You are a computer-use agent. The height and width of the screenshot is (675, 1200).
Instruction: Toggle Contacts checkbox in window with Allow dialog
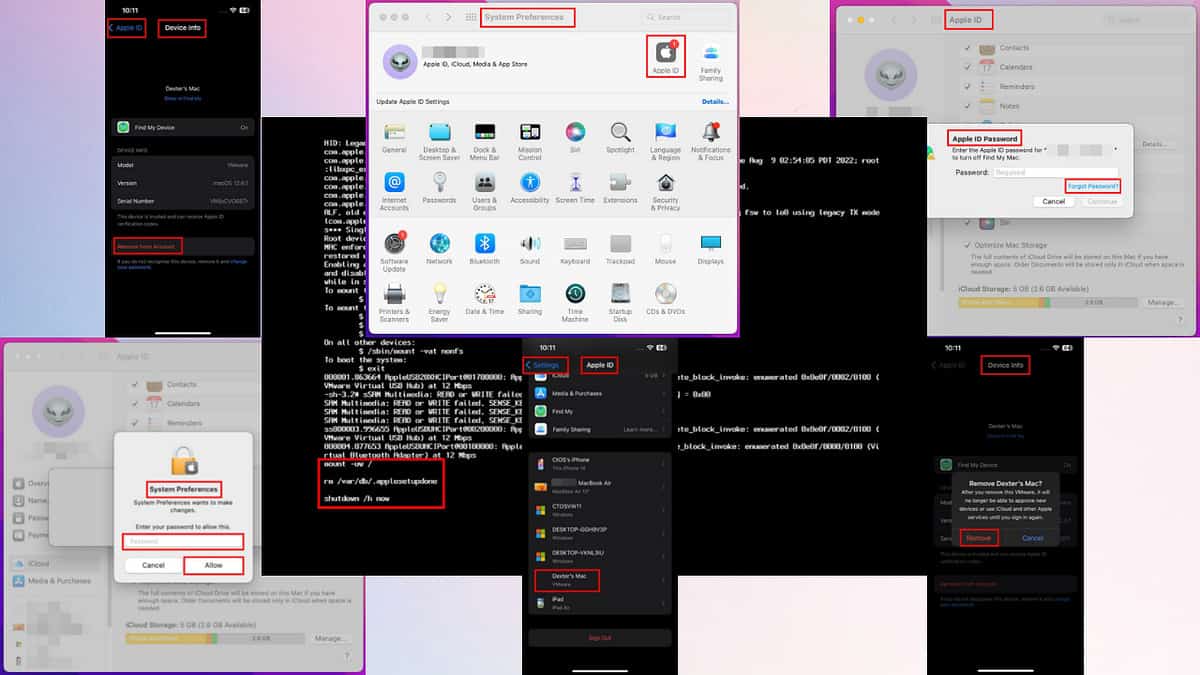[136, 384]
